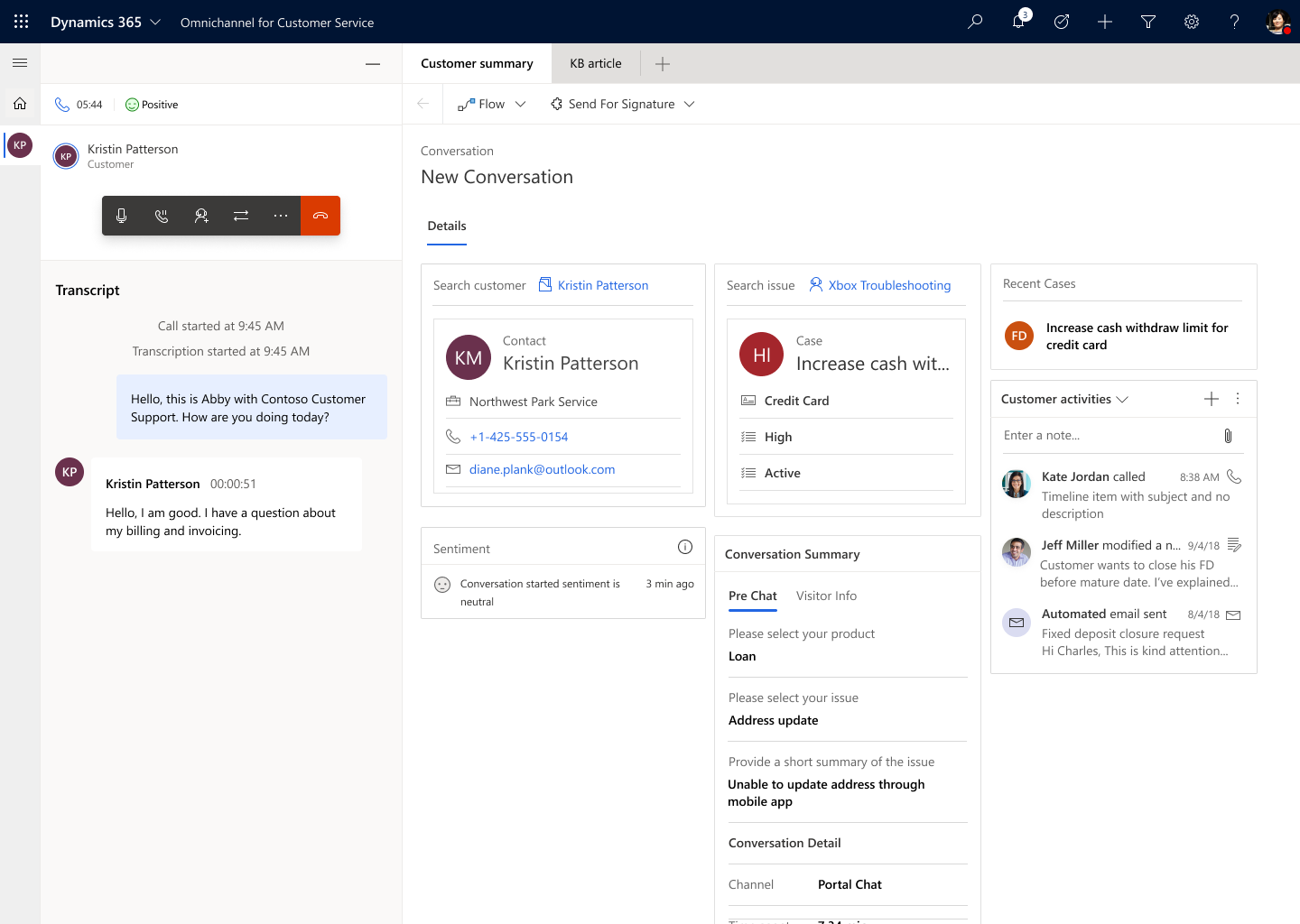1300x924 pixels.
Task: Click the Conversation started sentiment is neutral entry
Action: [563, 592]
